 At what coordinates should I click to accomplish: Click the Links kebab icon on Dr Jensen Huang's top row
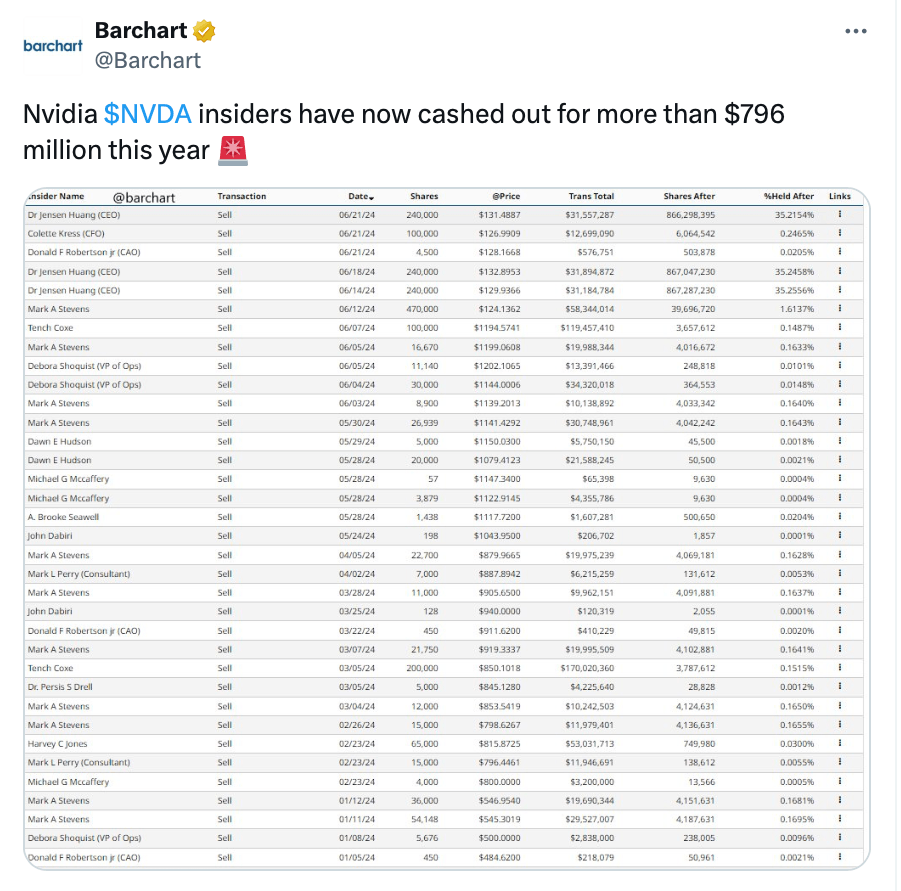click(x=841, y=215)
